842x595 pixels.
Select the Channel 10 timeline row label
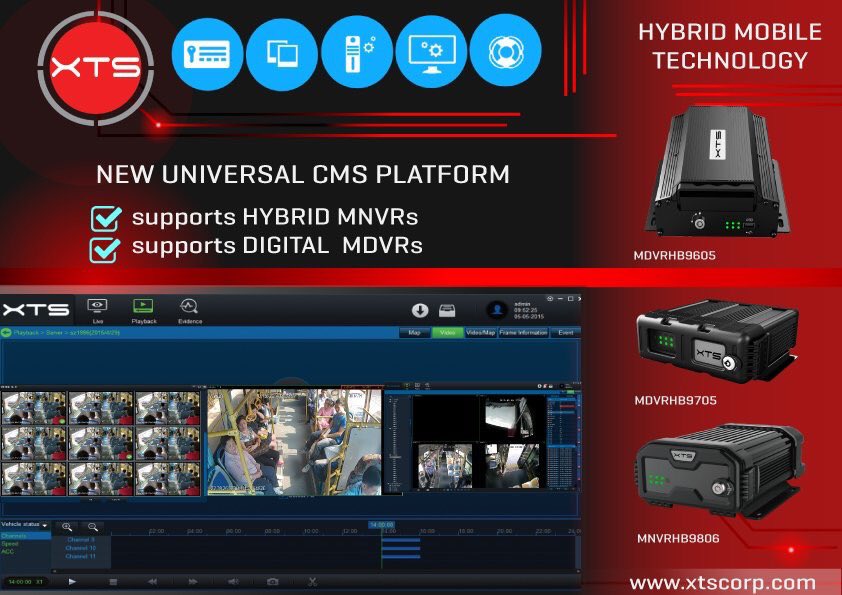(x=81, y=548)
